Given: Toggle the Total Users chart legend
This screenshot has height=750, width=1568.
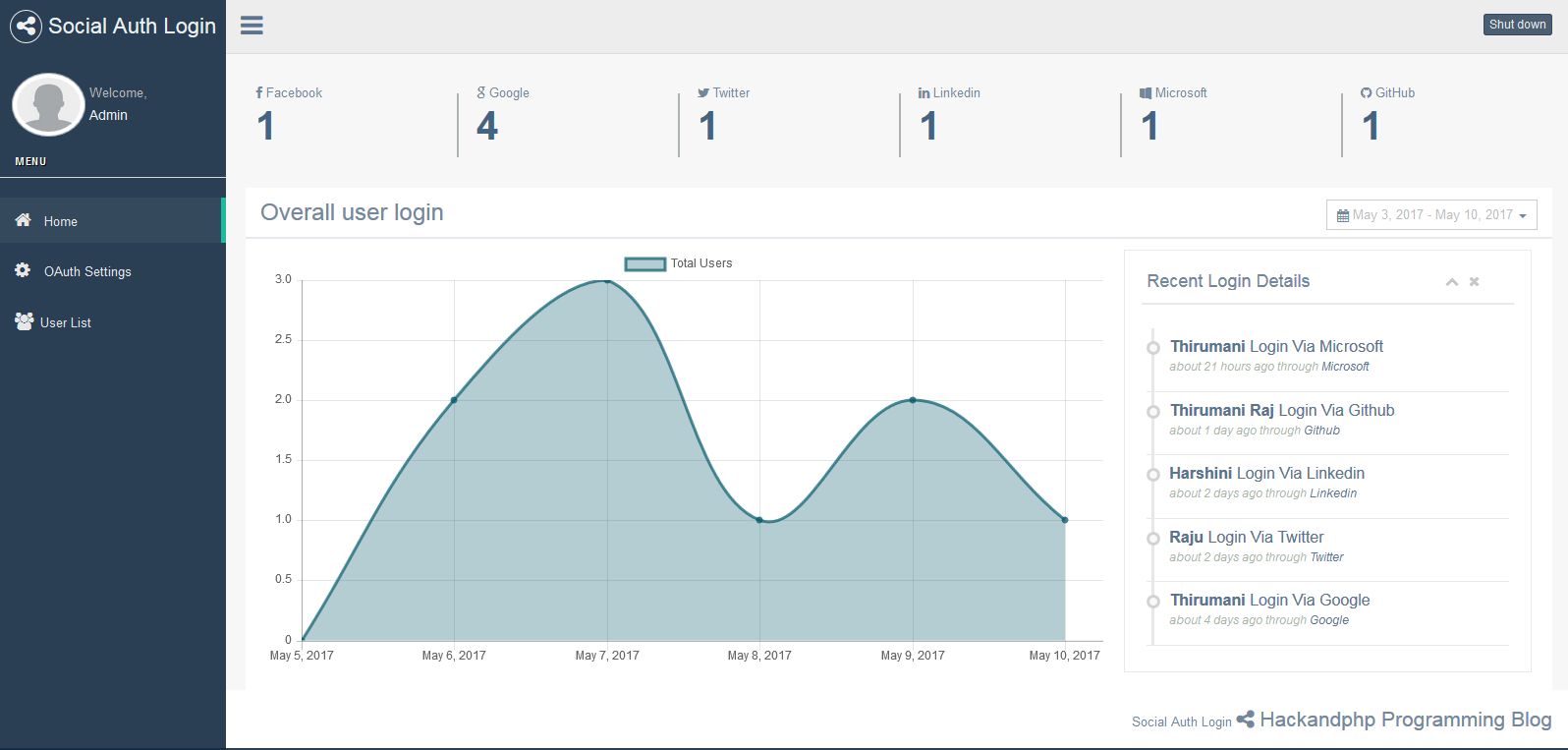Looking at the screenshot, I should [645, 263].
